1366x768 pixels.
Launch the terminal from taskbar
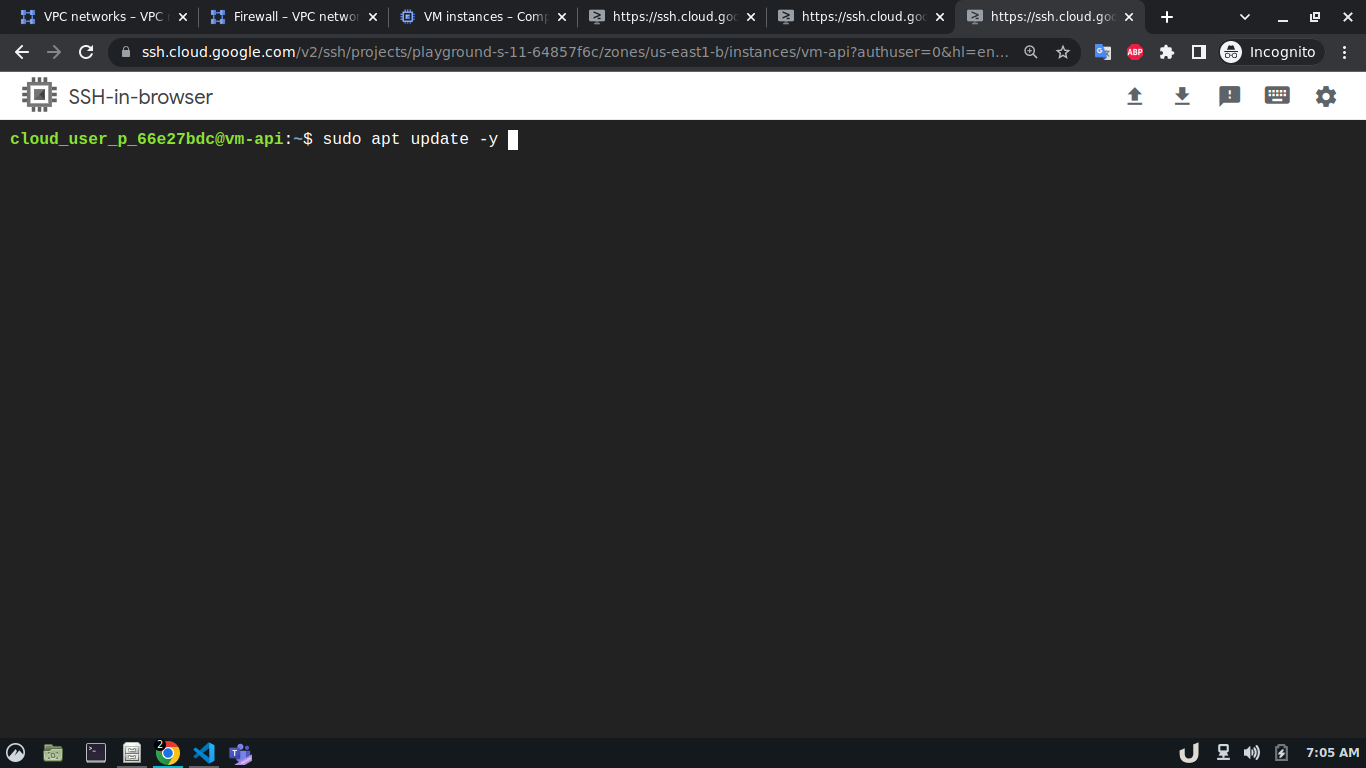click(96, 753)
